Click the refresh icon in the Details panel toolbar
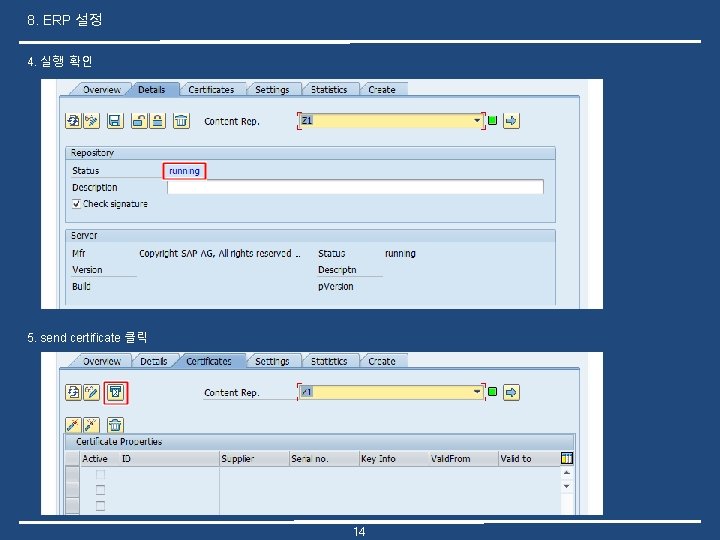 coord(73,121)
